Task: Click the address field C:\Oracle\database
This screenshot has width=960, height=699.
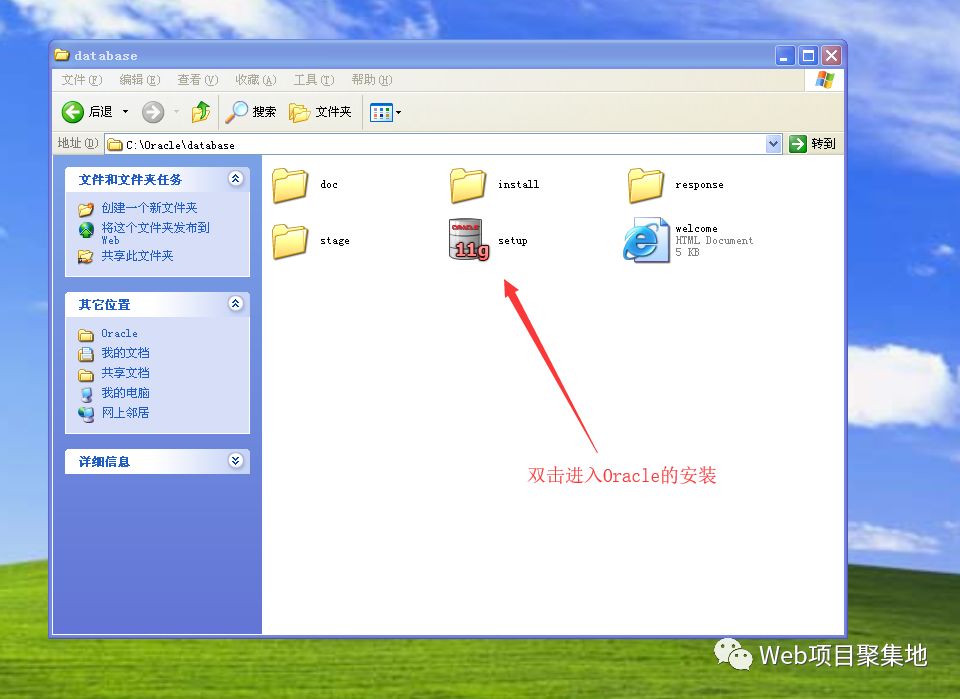Action: [x=435, y=144]
